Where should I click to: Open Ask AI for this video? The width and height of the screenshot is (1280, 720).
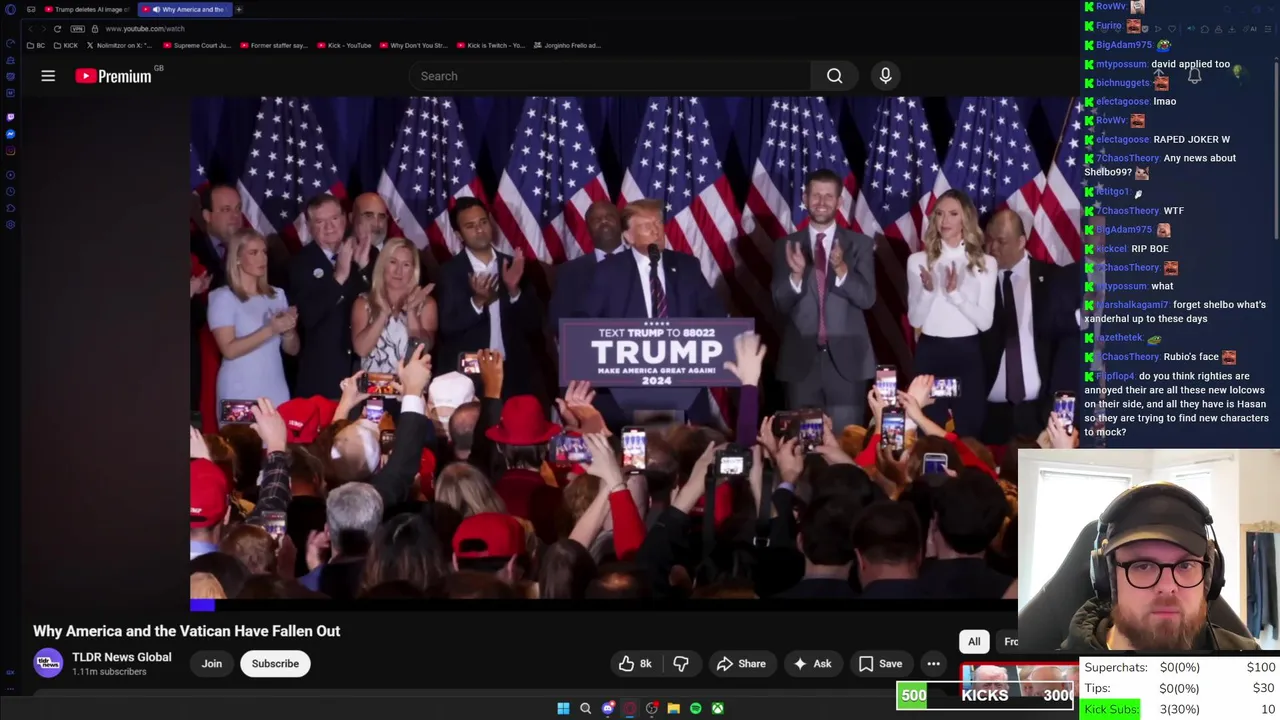click(812, 663)
